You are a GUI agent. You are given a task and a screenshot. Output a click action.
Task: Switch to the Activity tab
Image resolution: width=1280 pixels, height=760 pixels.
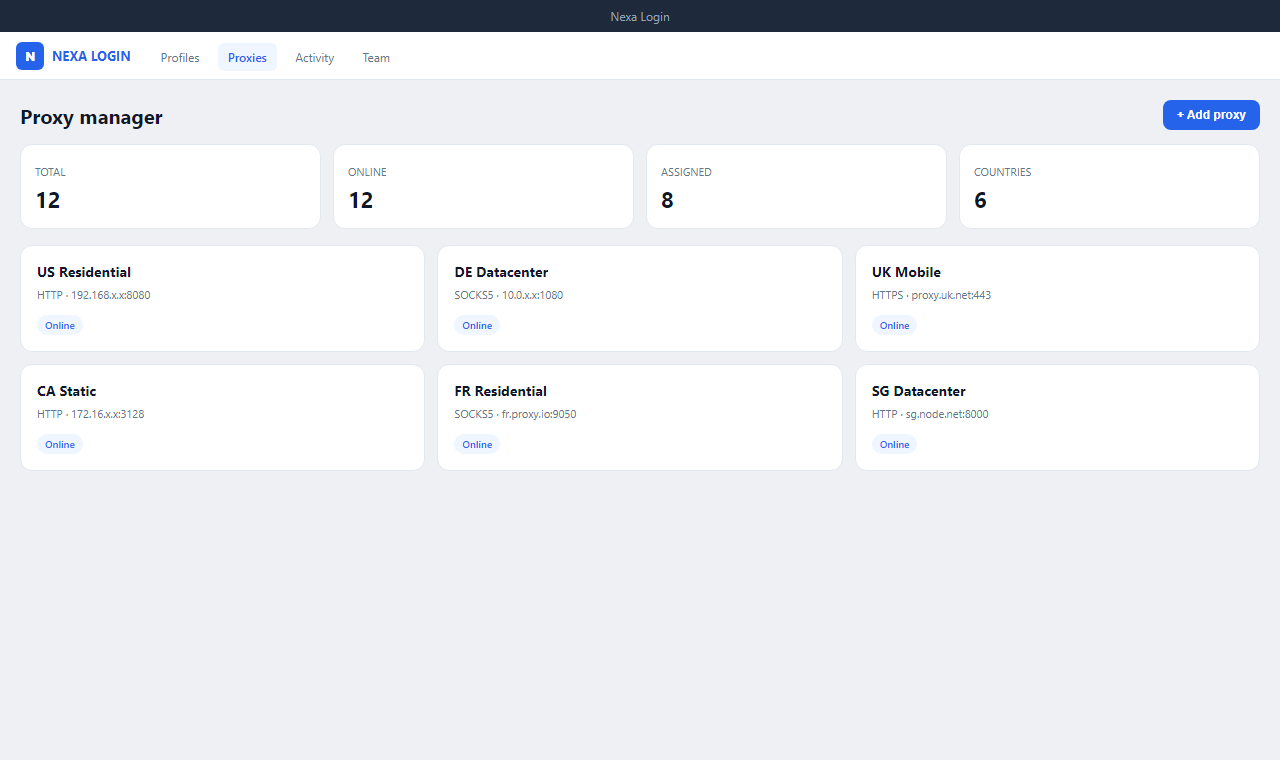(x=314, y=57)
